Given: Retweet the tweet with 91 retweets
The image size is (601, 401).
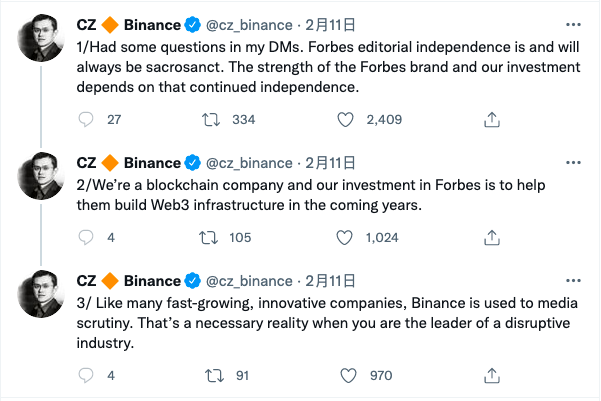Looking at the screenshot, I should click(214, 375).
